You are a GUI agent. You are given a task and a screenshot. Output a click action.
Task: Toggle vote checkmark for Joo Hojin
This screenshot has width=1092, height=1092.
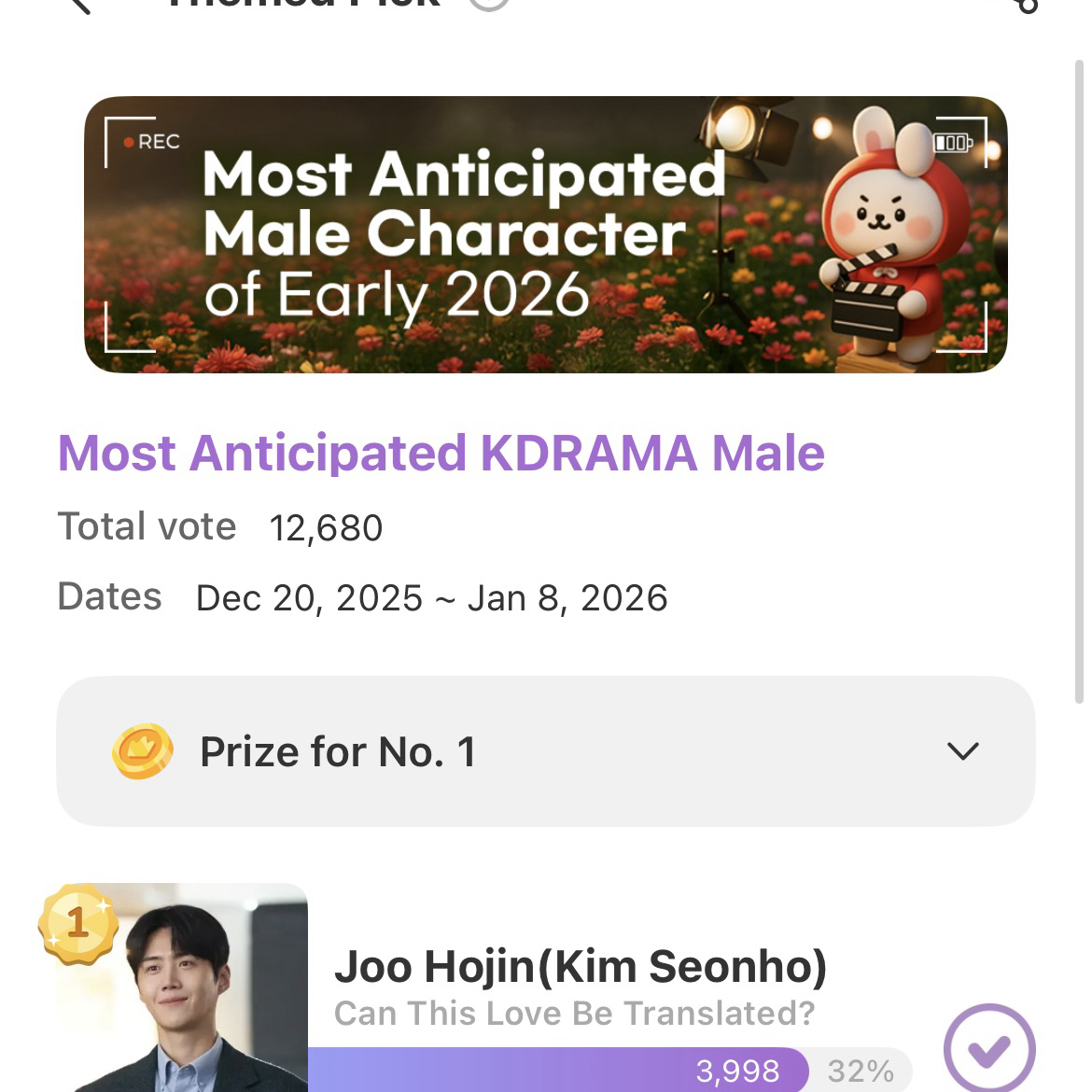[x=988, y=1049]
